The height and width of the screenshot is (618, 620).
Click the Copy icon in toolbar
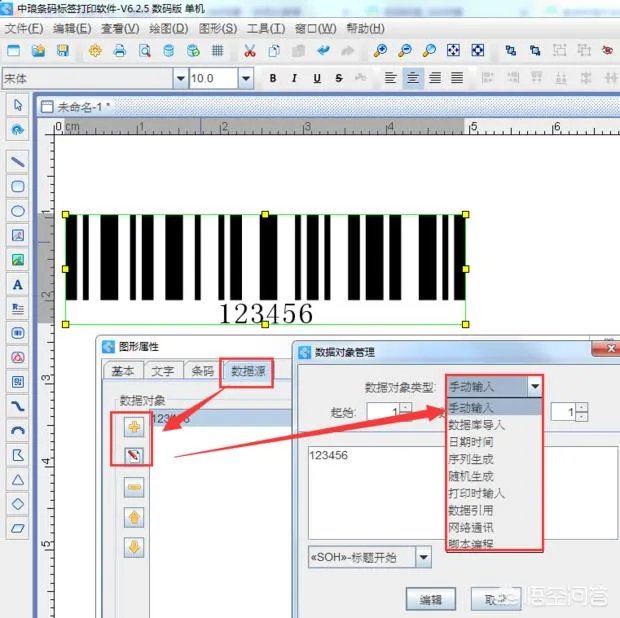[x=274, y=51]
